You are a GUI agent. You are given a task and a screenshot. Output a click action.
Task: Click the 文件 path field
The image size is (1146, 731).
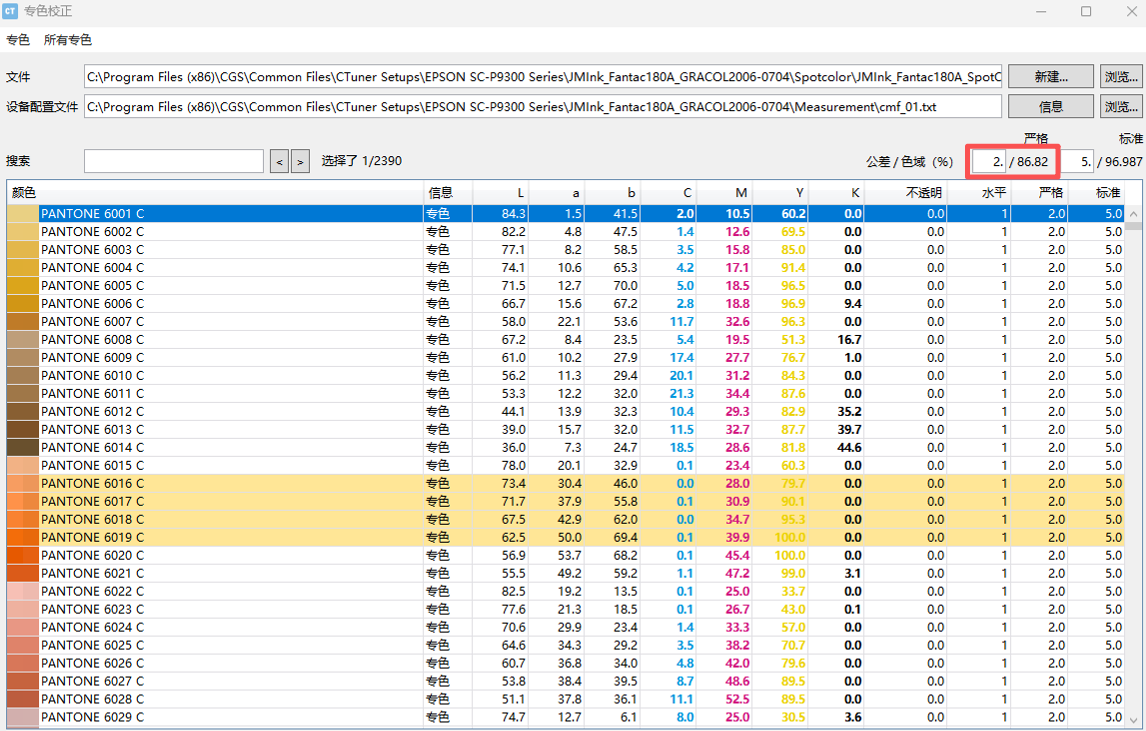point(542,77)
